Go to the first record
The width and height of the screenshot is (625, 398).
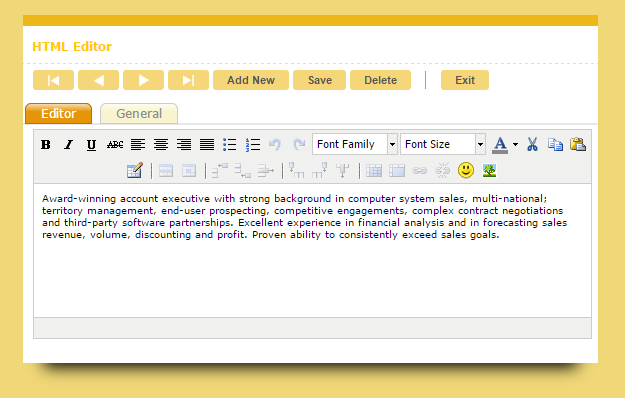tap(53, 80)
